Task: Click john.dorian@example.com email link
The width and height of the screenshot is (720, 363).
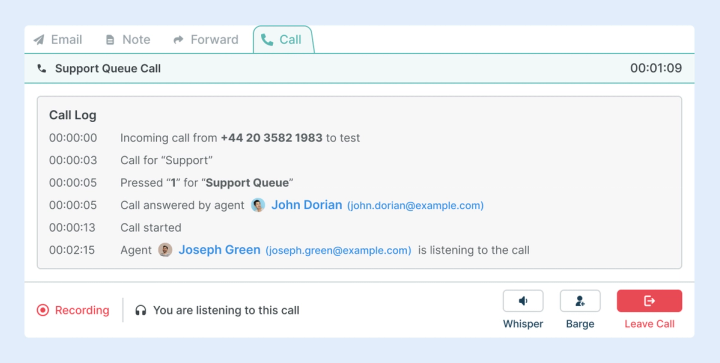Action: click(415, 206)
